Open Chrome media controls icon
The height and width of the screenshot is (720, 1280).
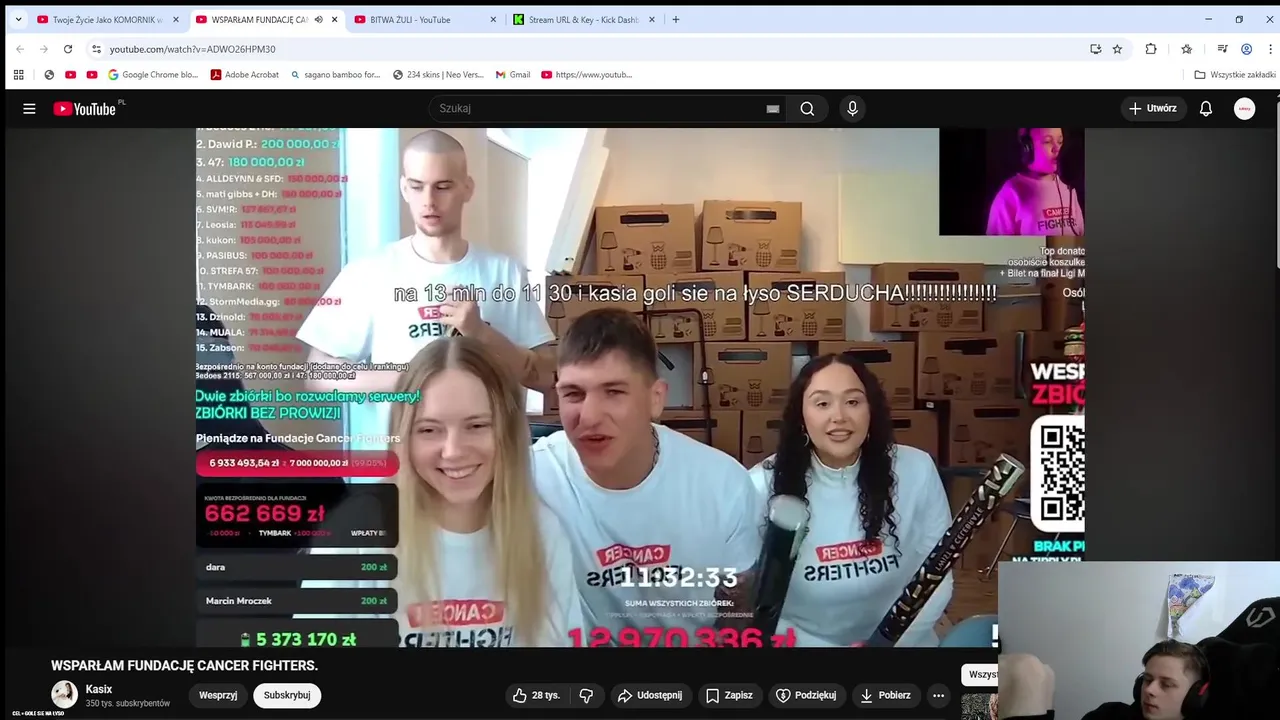click(1222, 49)
